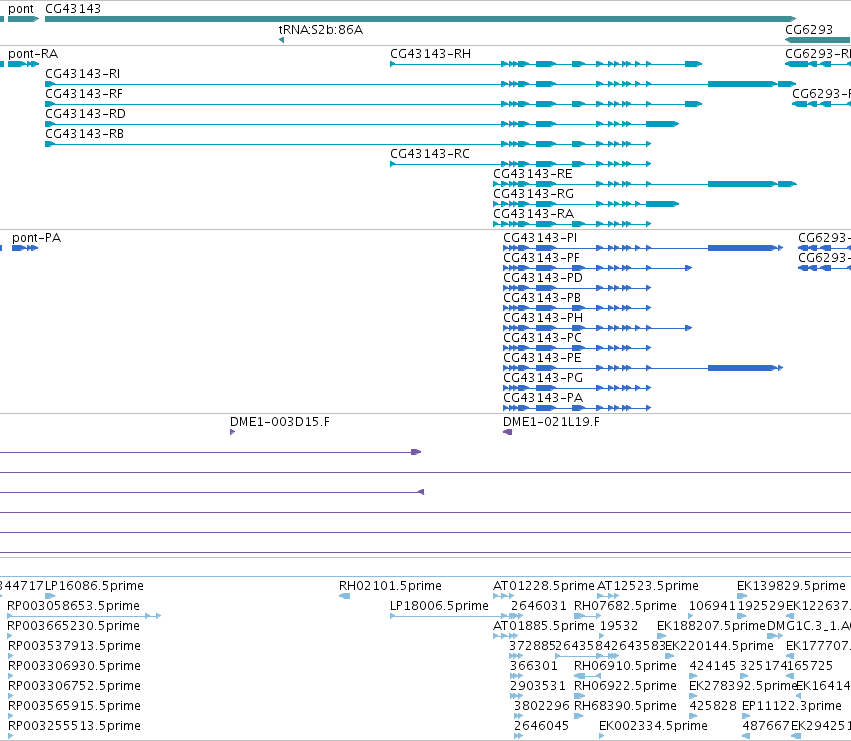Select protein CG43143-PE label
Image resolution: width=851 pixels, height=741 pixels.
coord(542,358)
